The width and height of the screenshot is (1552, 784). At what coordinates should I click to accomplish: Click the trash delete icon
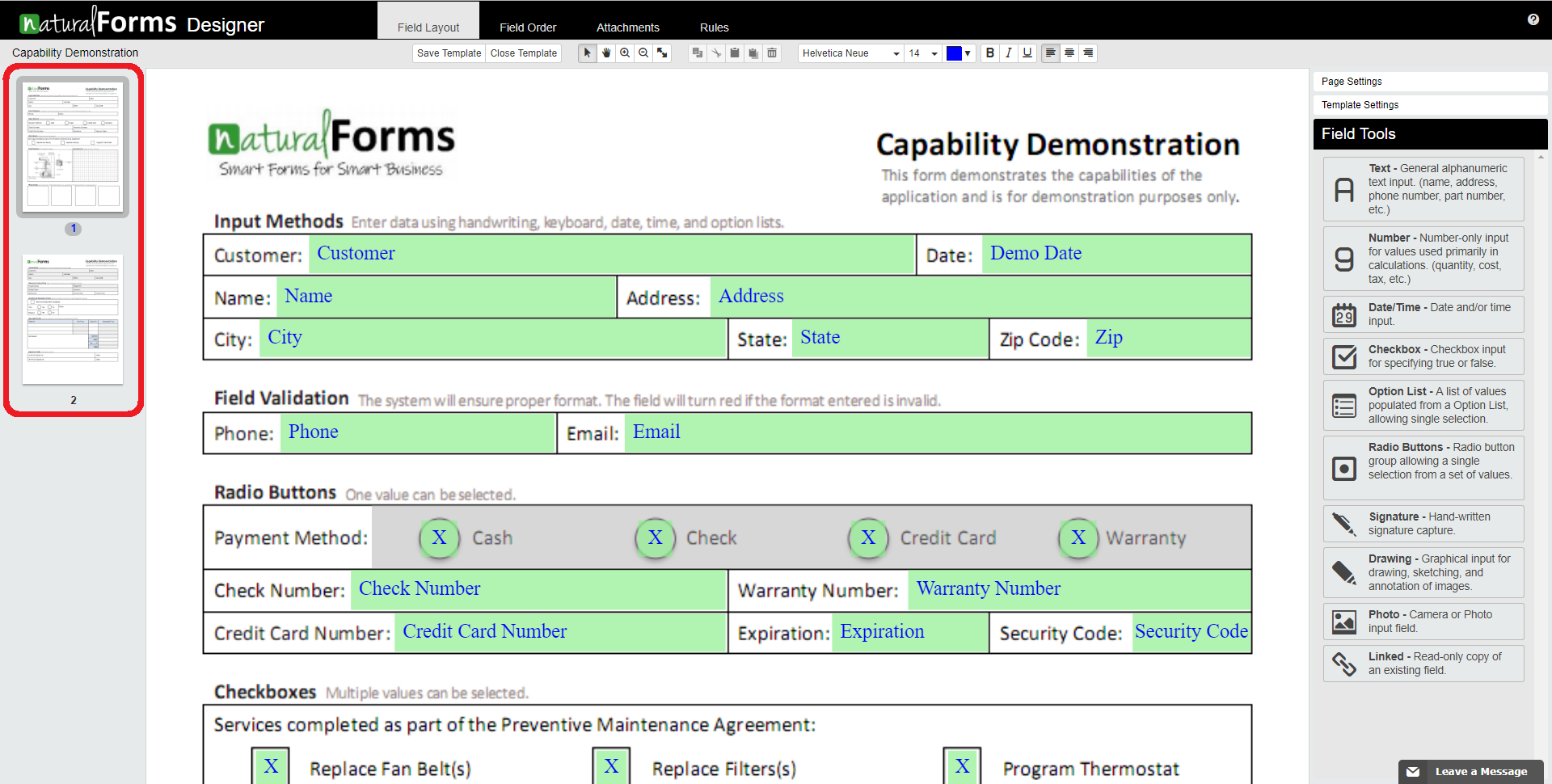coord(772,53)
